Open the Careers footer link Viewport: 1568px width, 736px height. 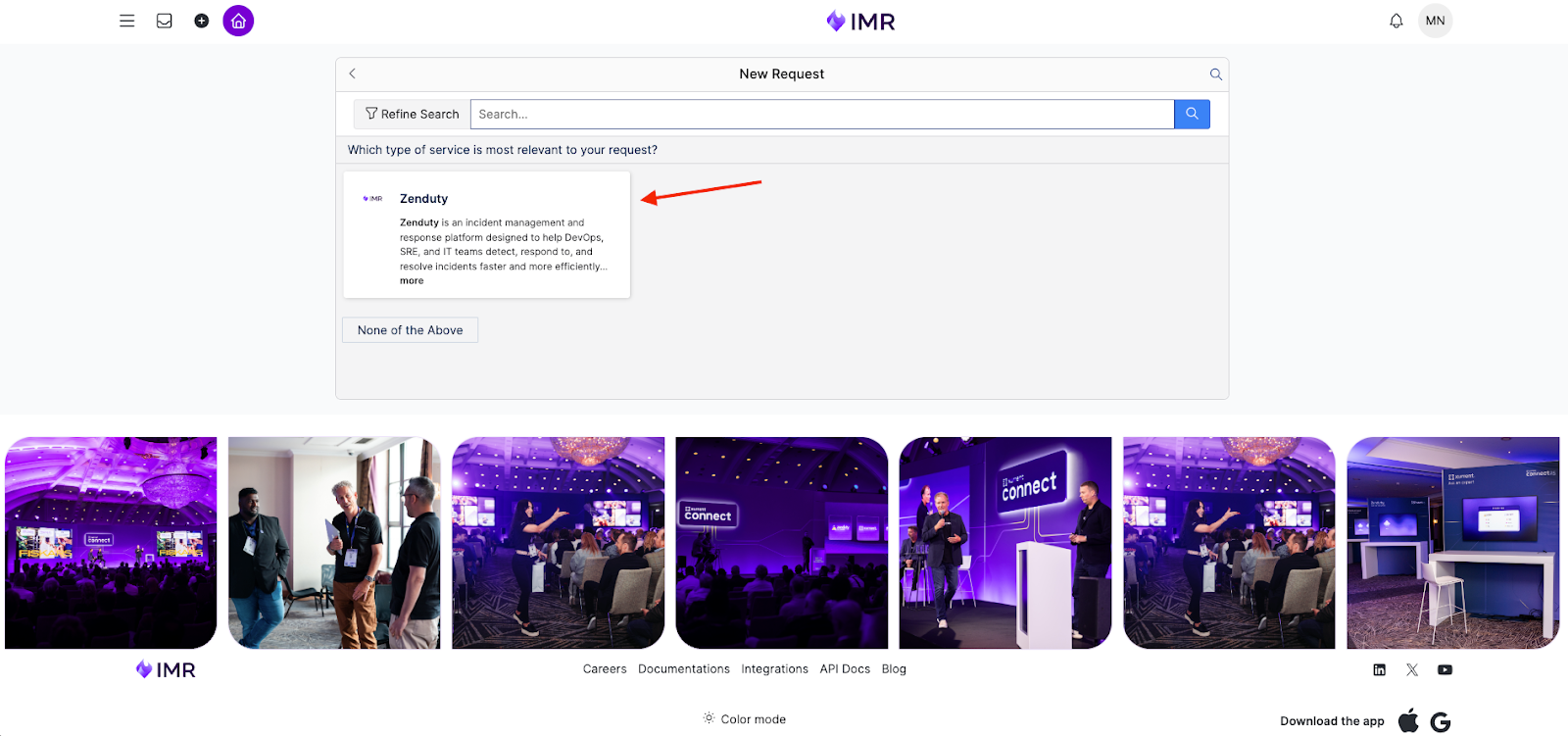click(x=605, y=669)
